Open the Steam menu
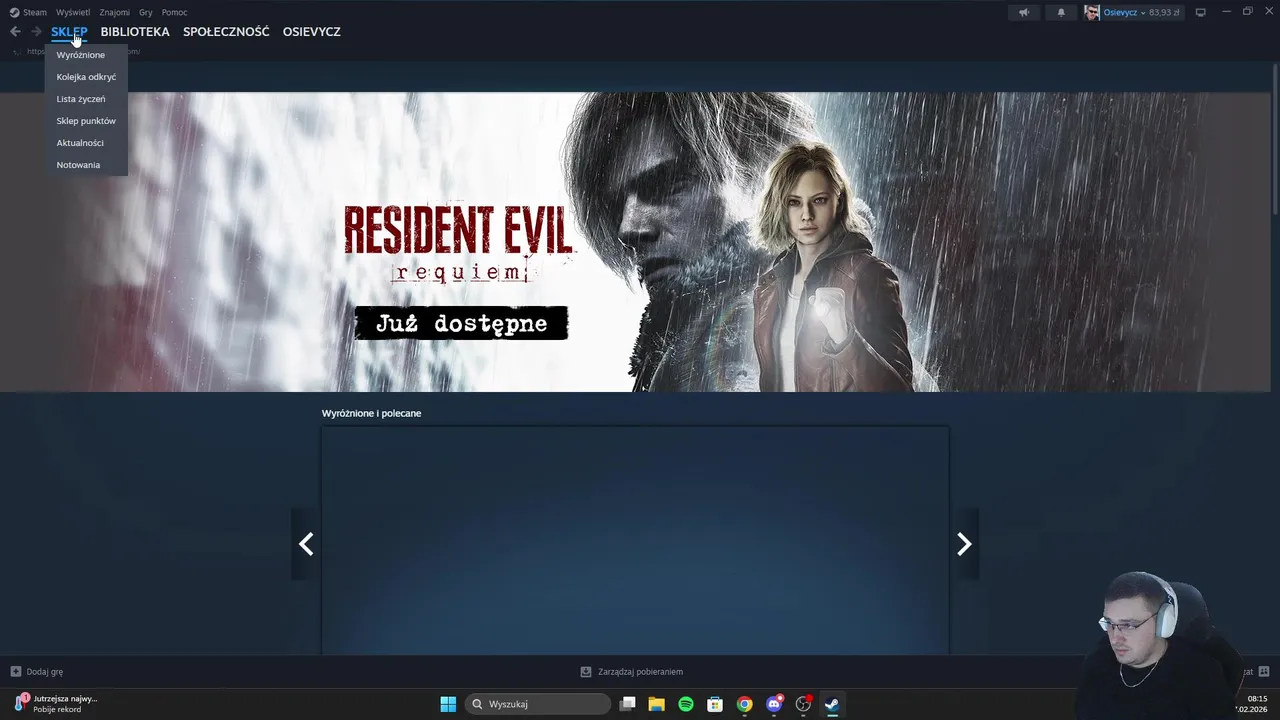Image resolution: width=1280 pixels, height=720 pixels. point(35,12)
